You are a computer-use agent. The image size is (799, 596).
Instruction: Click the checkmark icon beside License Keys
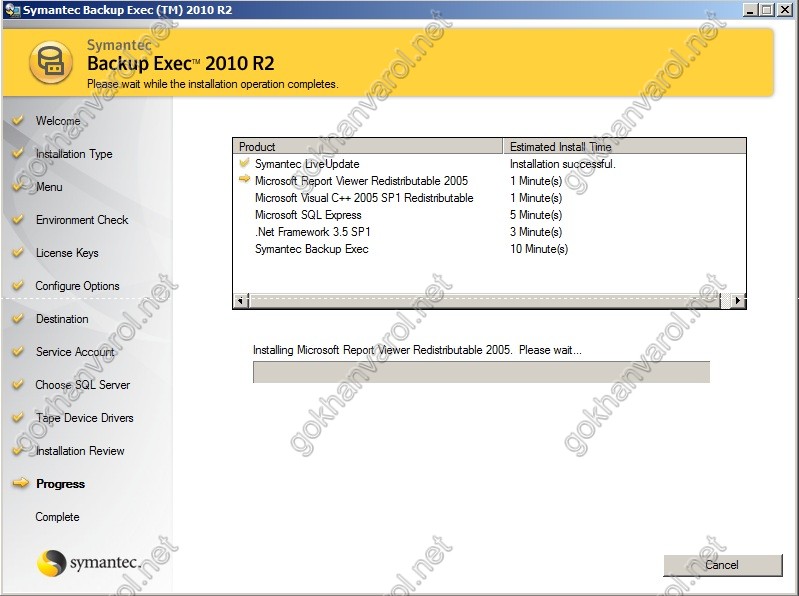(x=17, y=253)
